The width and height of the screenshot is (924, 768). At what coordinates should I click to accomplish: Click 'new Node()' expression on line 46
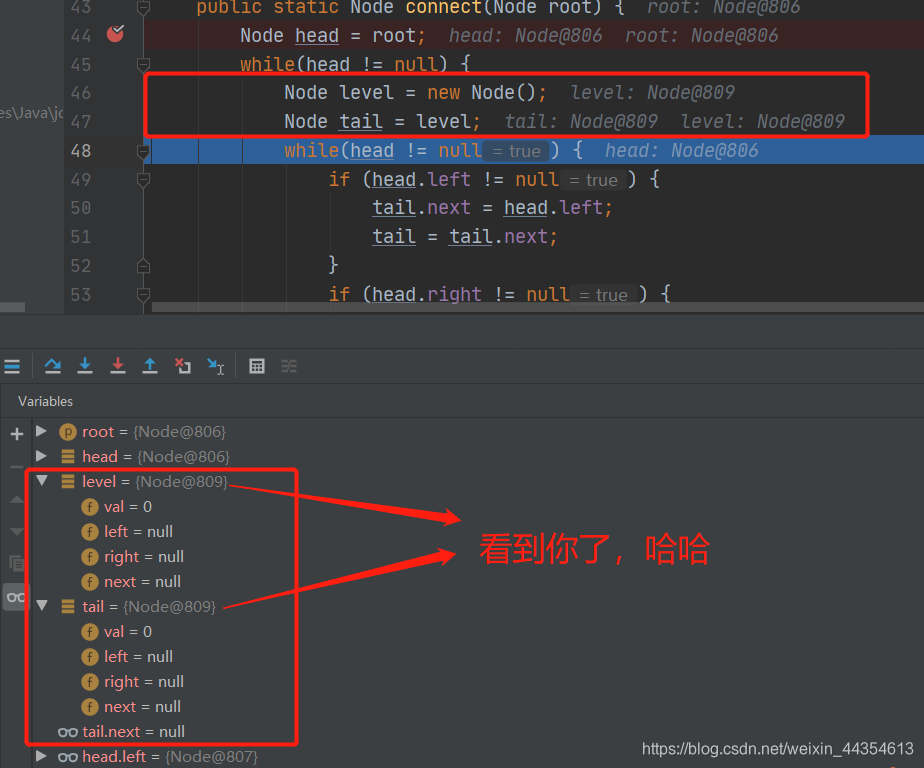tap(482, 93)
